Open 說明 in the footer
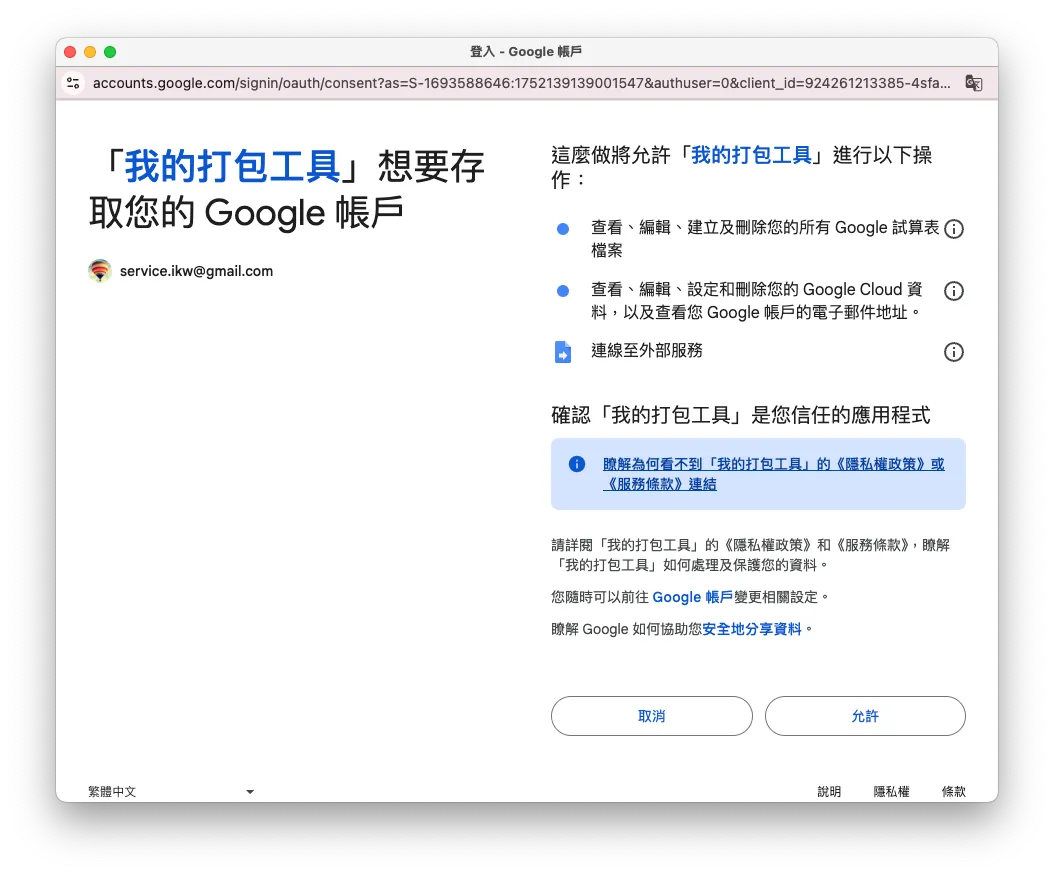1054x876 pixels. pyautogui.click(x=829, y=791)
